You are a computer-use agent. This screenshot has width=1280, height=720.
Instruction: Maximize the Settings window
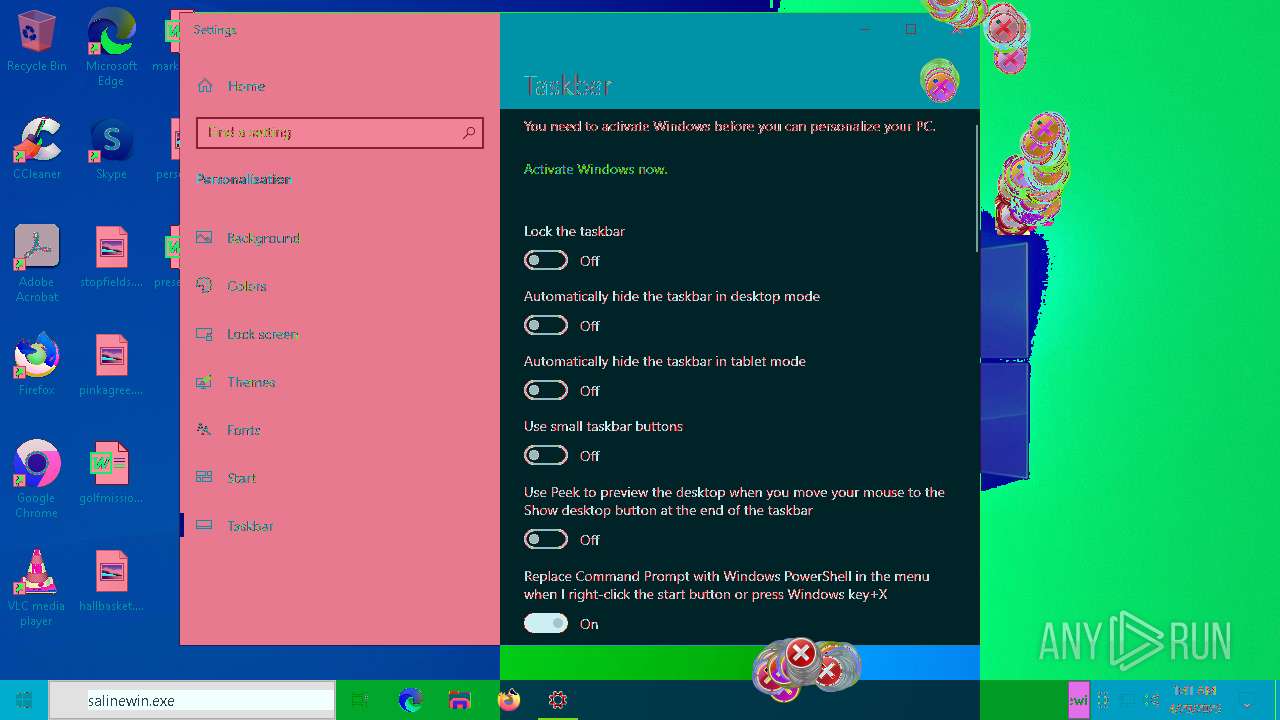910,30
